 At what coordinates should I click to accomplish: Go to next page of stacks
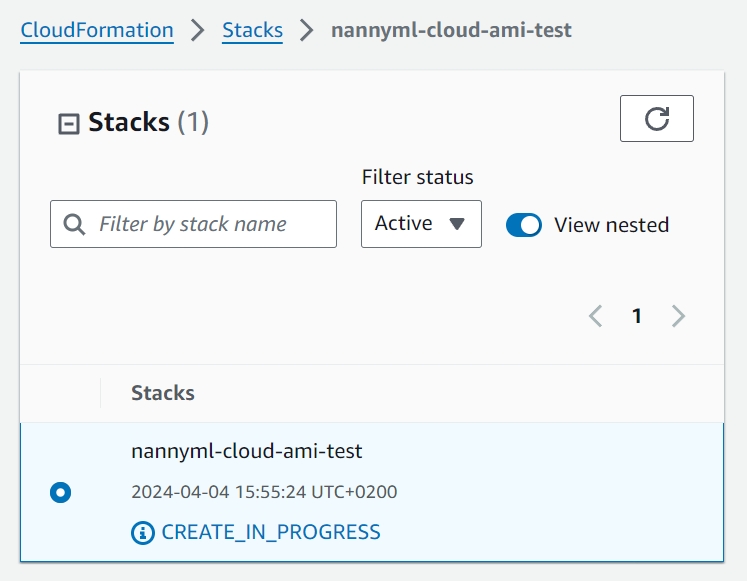pyautogui.click(x=678, y=317)
